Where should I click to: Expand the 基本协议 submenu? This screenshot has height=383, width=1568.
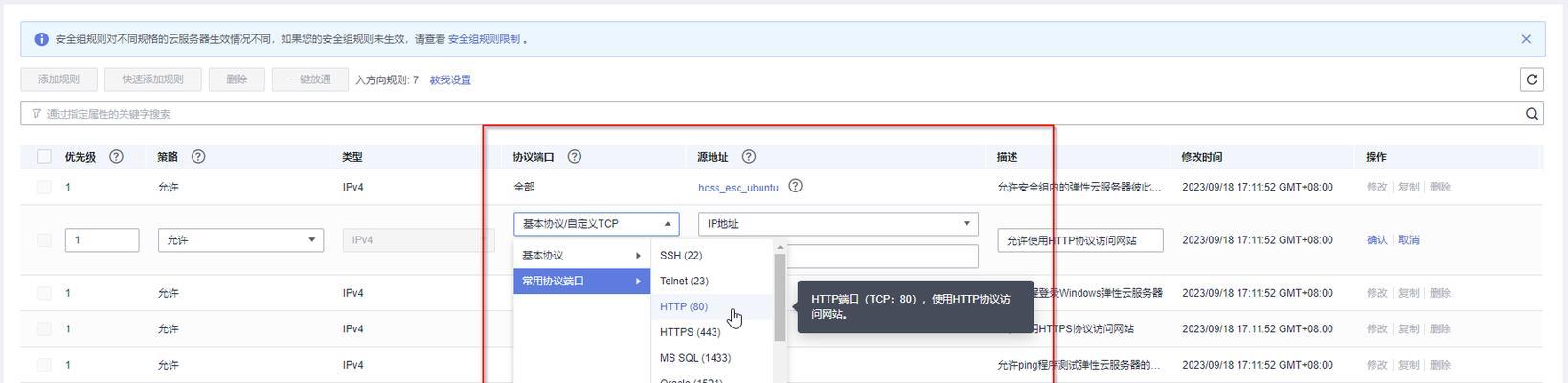pyautogui.click(x=581, y=256)
